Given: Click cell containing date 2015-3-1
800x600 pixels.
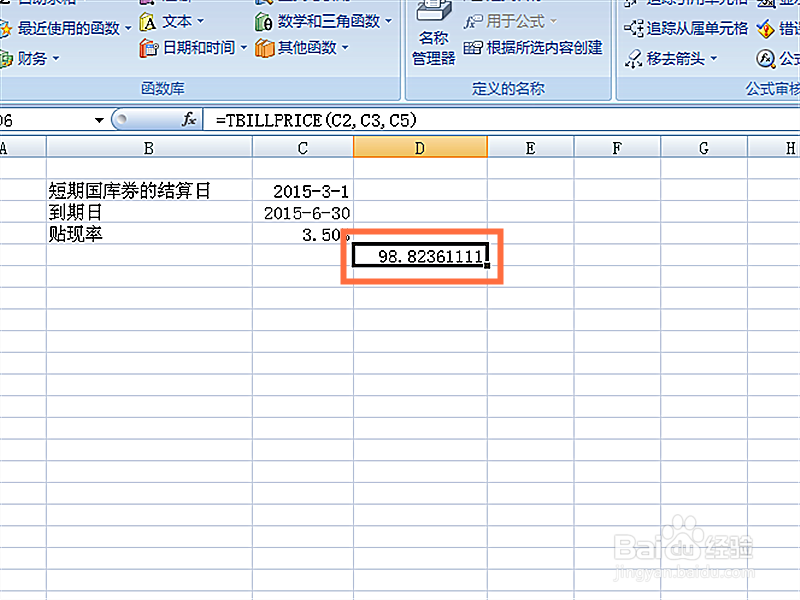Looking at the screenshot, I should point(303,191).
